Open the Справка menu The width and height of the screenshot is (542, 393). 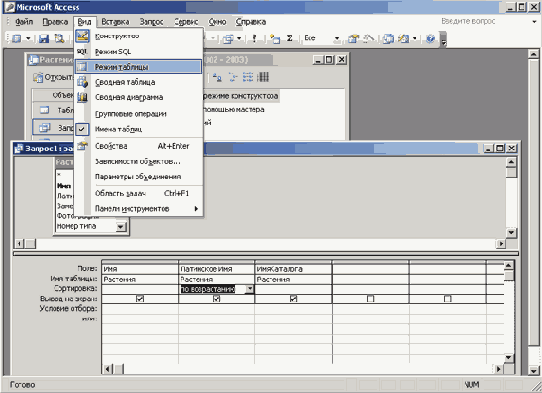coord(251,22)
